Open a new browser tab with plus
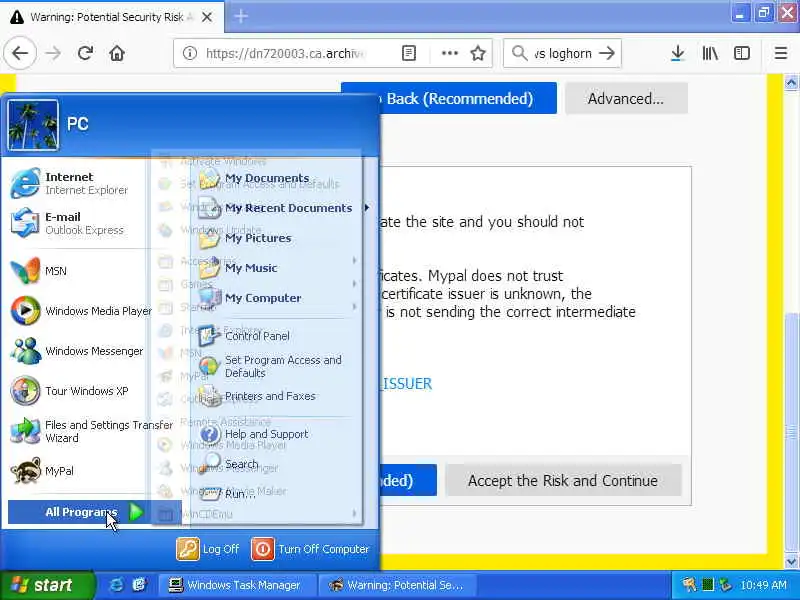Image resolution: width=800 pixels, height=600 pixels. [x=241, y=16]
